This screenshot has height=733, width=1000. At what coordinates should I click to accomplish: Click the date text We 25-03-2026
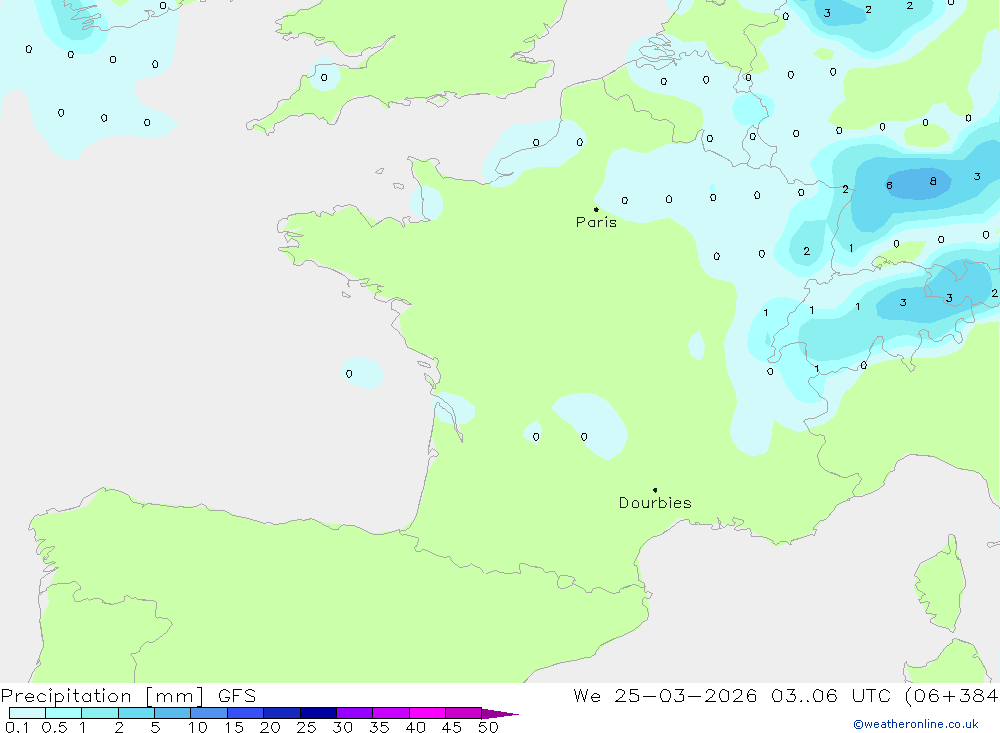coord(665,695)
